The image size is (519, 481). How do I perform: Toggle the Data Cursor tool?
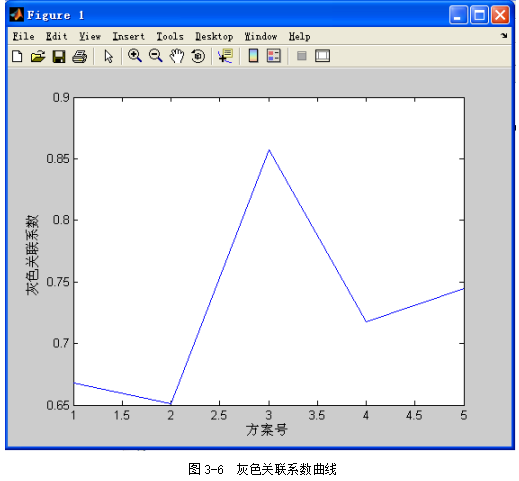tap(226, 56)
